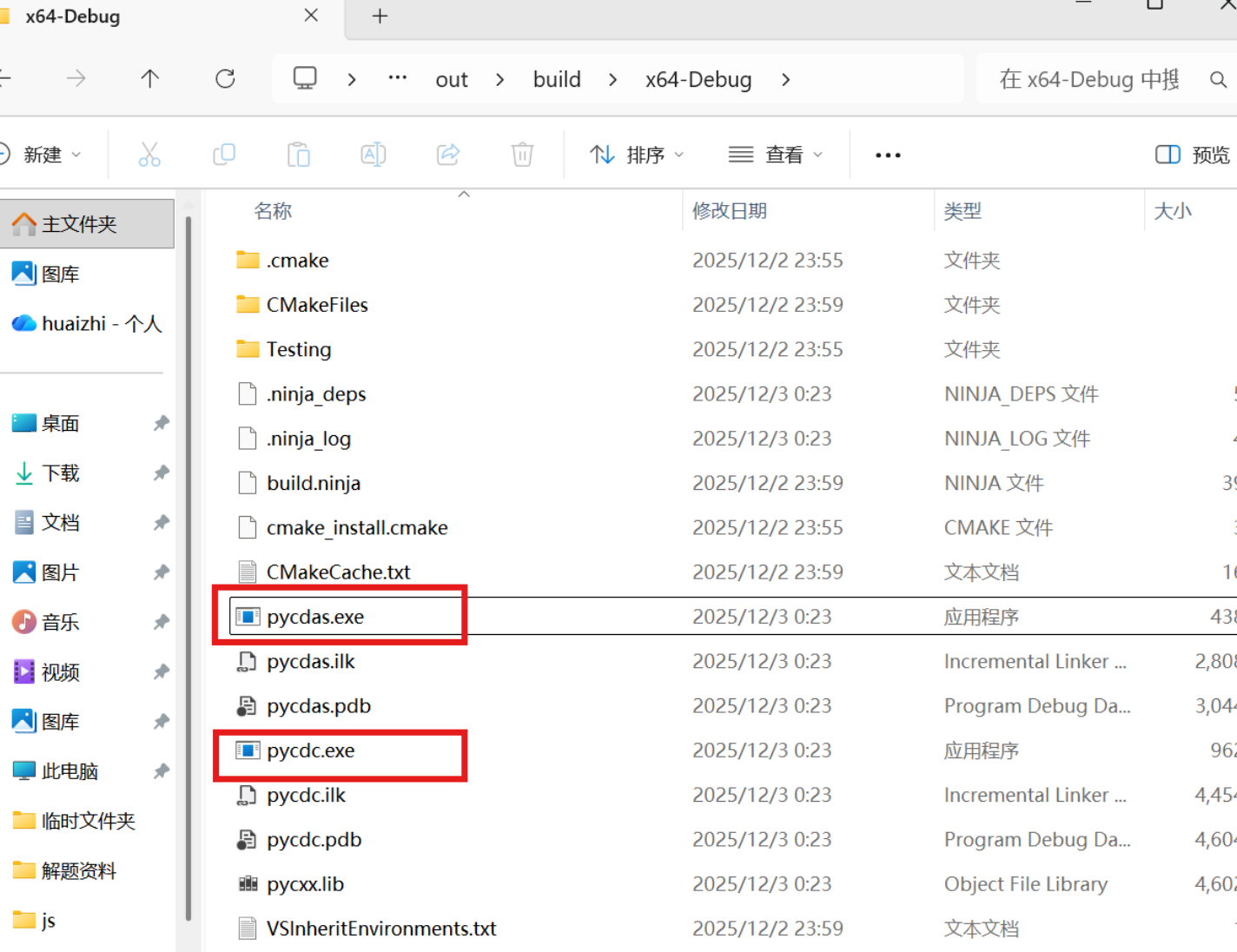The width and height of the screenshot is (1237, 952).
Task: Refresh the current folder view
Action: click(x=225, y=78)
